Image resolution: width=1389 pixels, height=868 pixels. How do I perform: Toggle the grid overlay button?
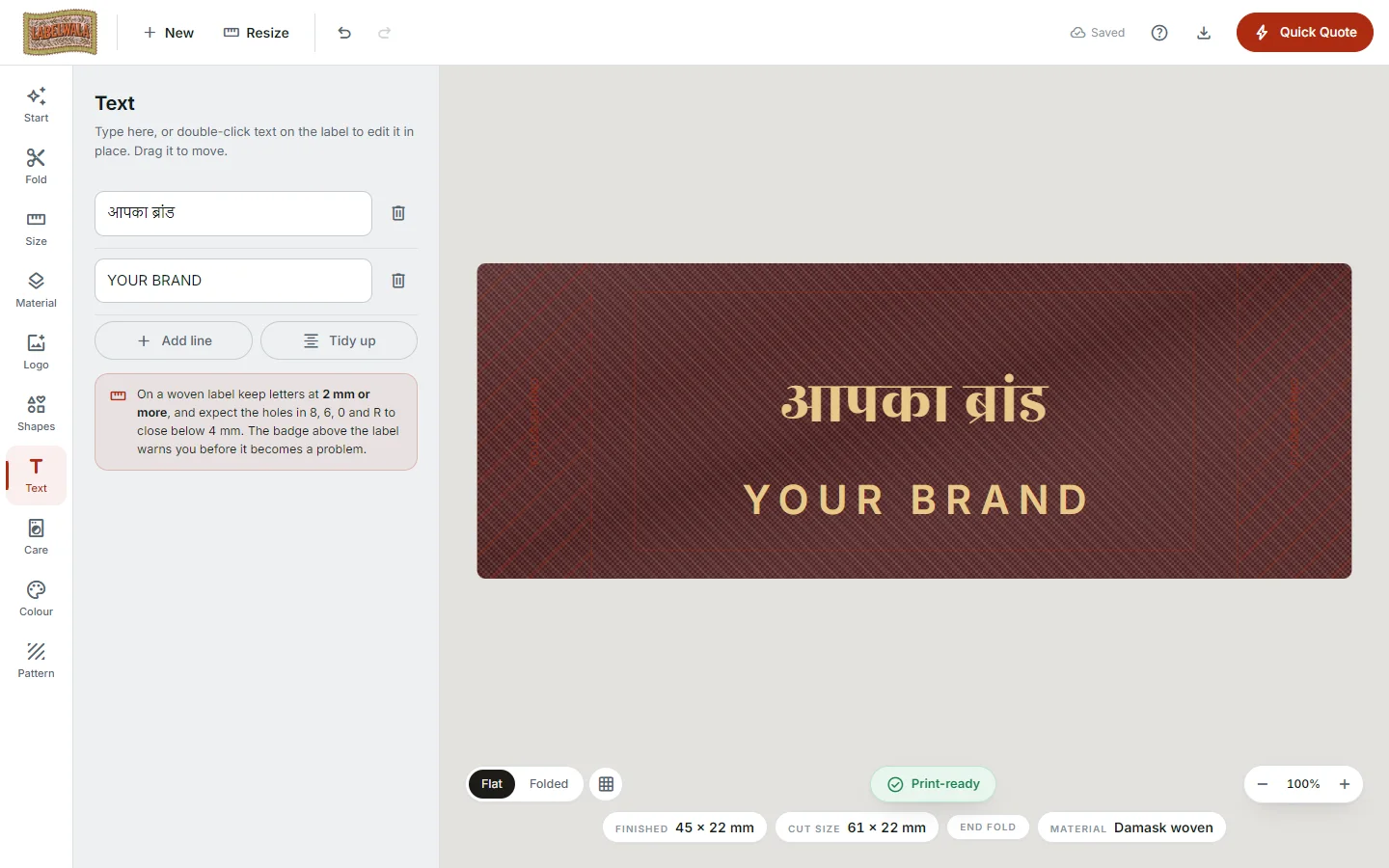click(606, 784)
